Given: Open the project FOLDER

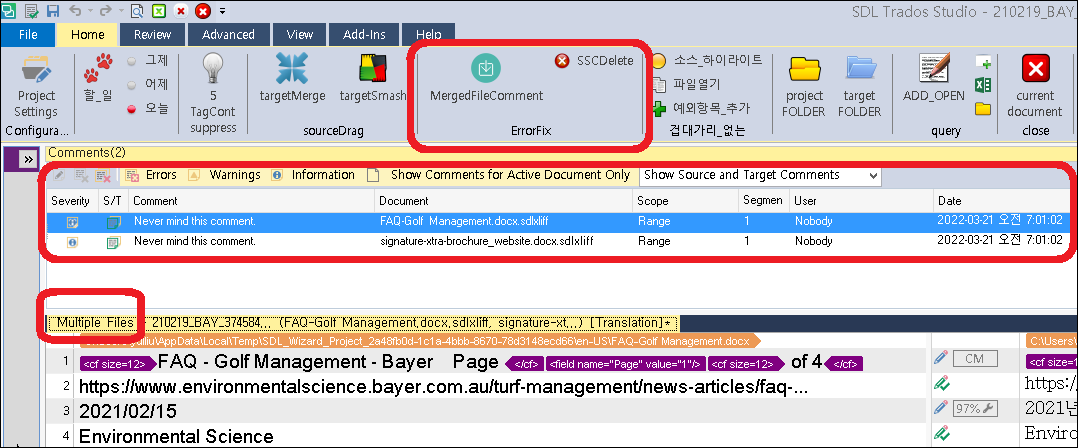Looking at the screenshot, I should click(x=804, y=87).
